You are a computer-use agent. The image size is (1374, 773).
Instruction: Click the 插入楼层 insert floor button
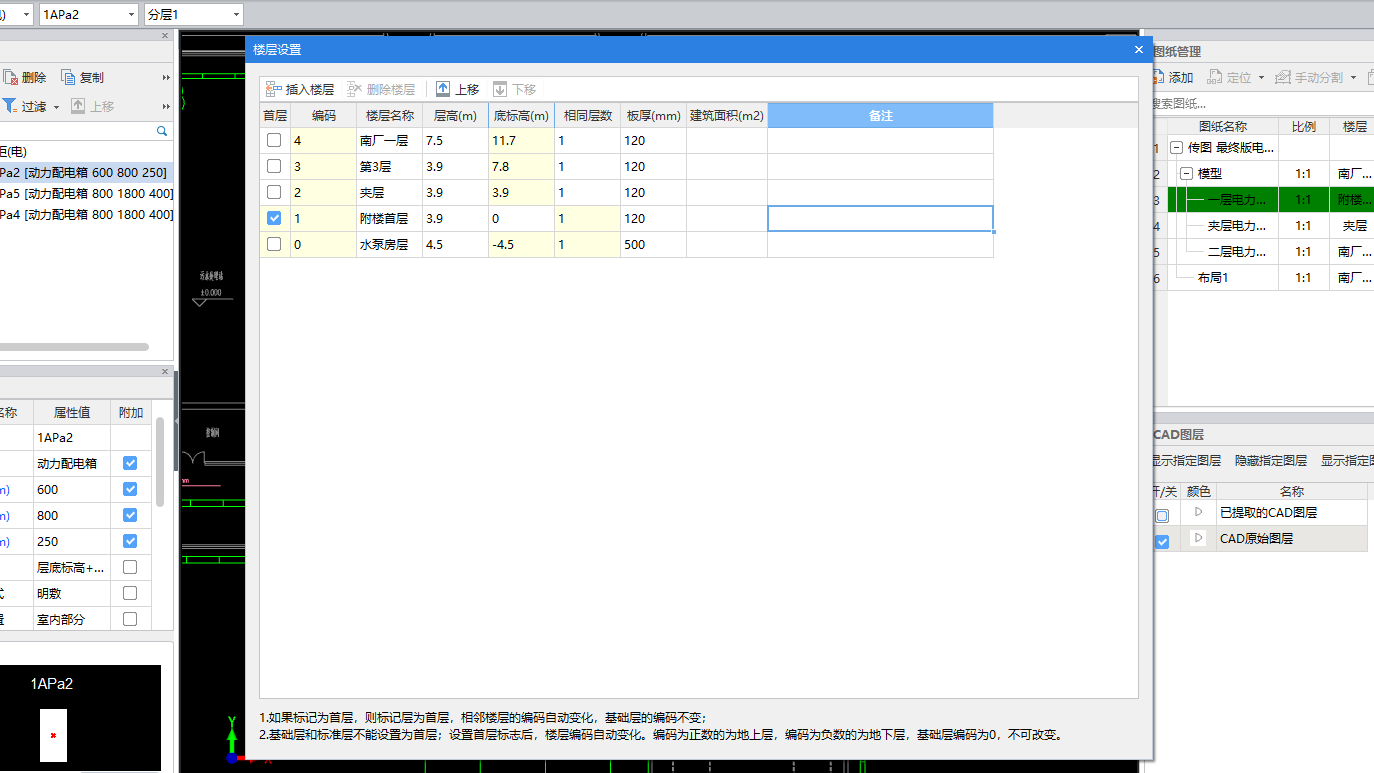300,89
